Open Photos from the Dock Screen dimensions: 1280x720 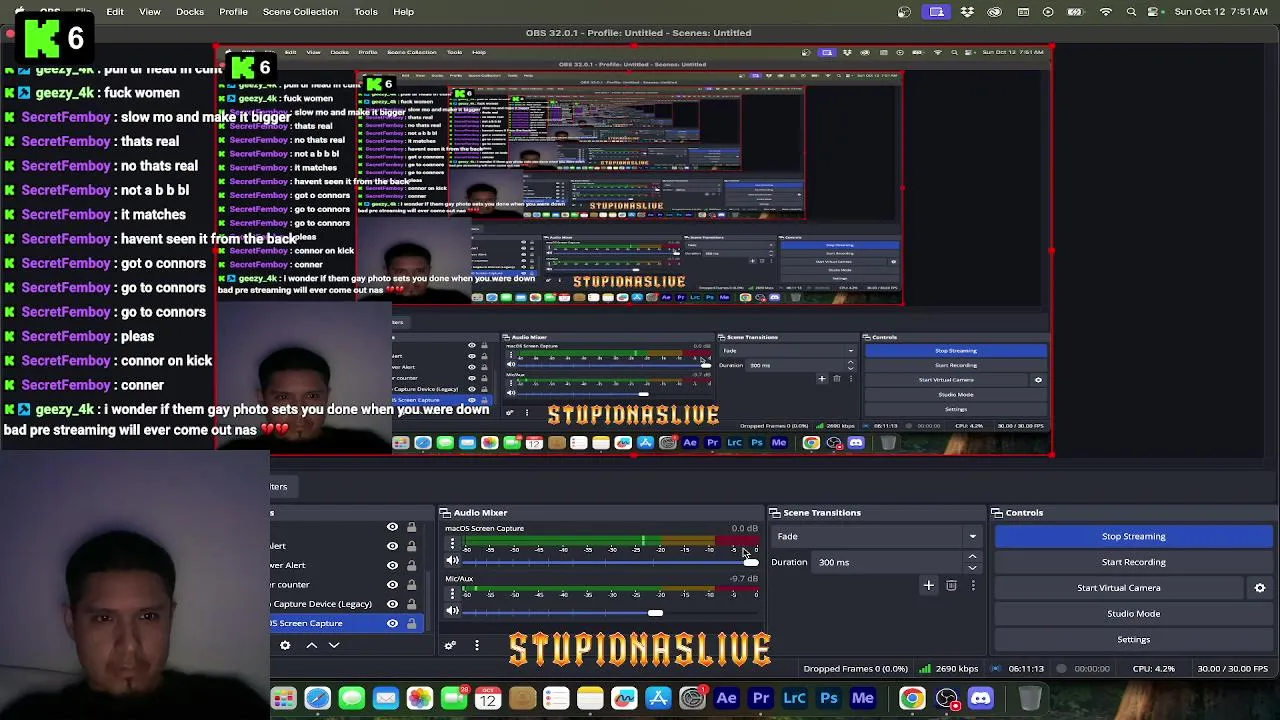(419, 698)
